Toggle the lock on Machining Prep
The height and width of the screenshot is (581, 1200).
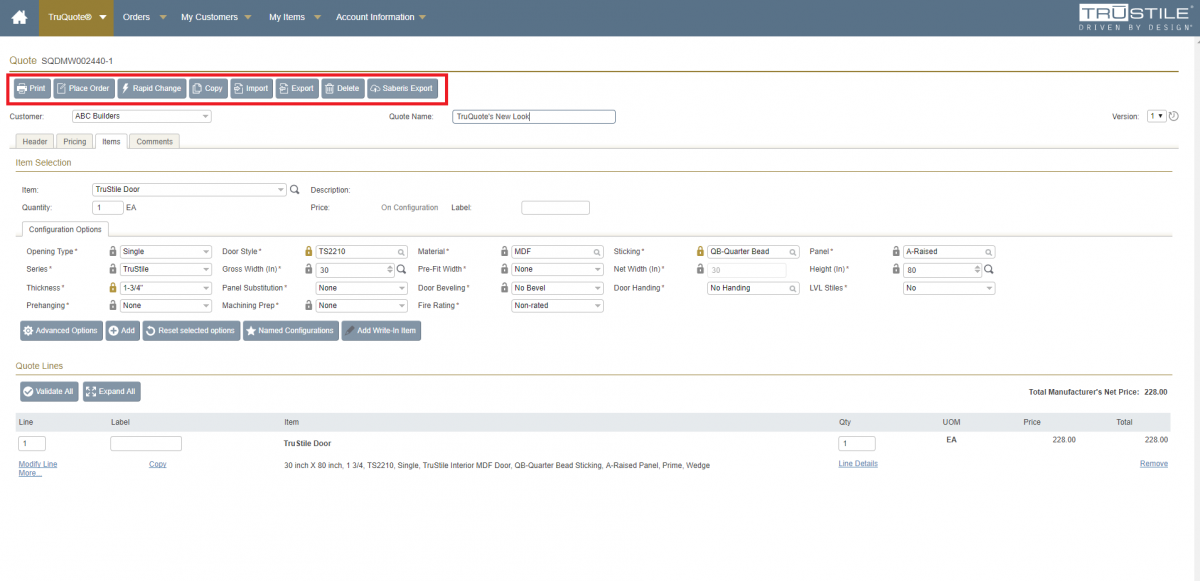click(x=308, y=305)
